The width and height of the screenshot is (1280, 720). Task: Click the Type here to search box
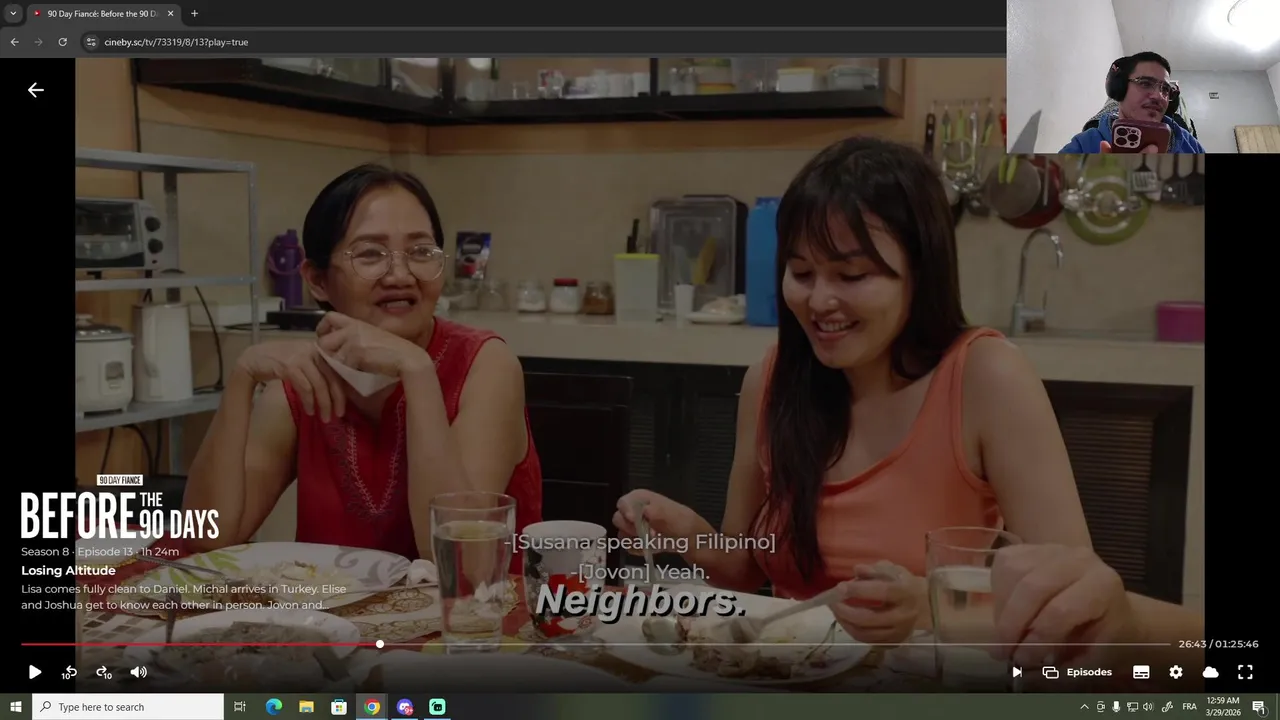coord(128,707)
